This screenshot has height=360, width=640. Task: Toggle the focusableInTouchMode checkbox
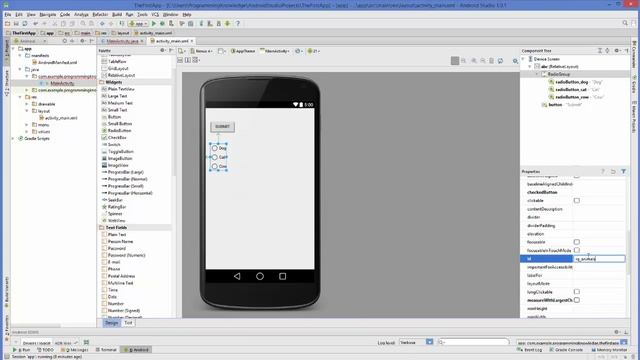(577, 250)
